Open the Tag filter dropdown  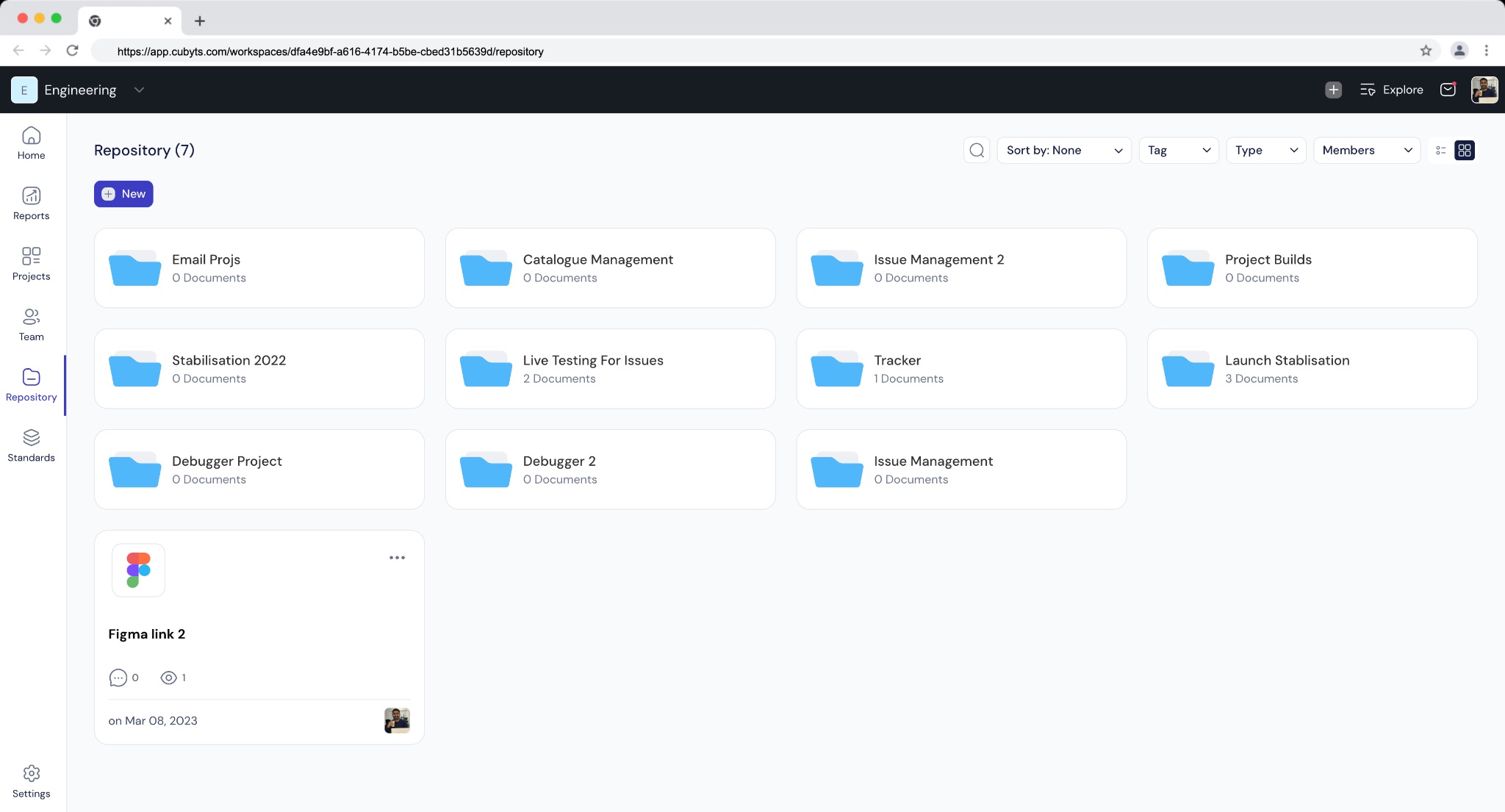click(x=1179, y=150)
